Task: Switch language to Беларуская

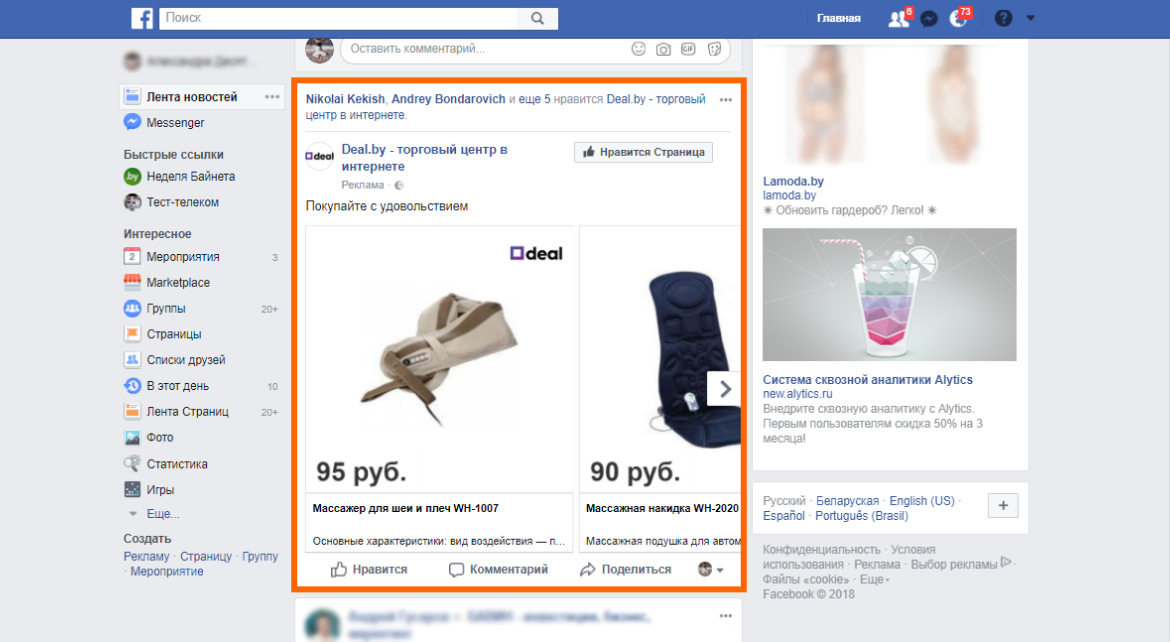Action: pos(848,501)
